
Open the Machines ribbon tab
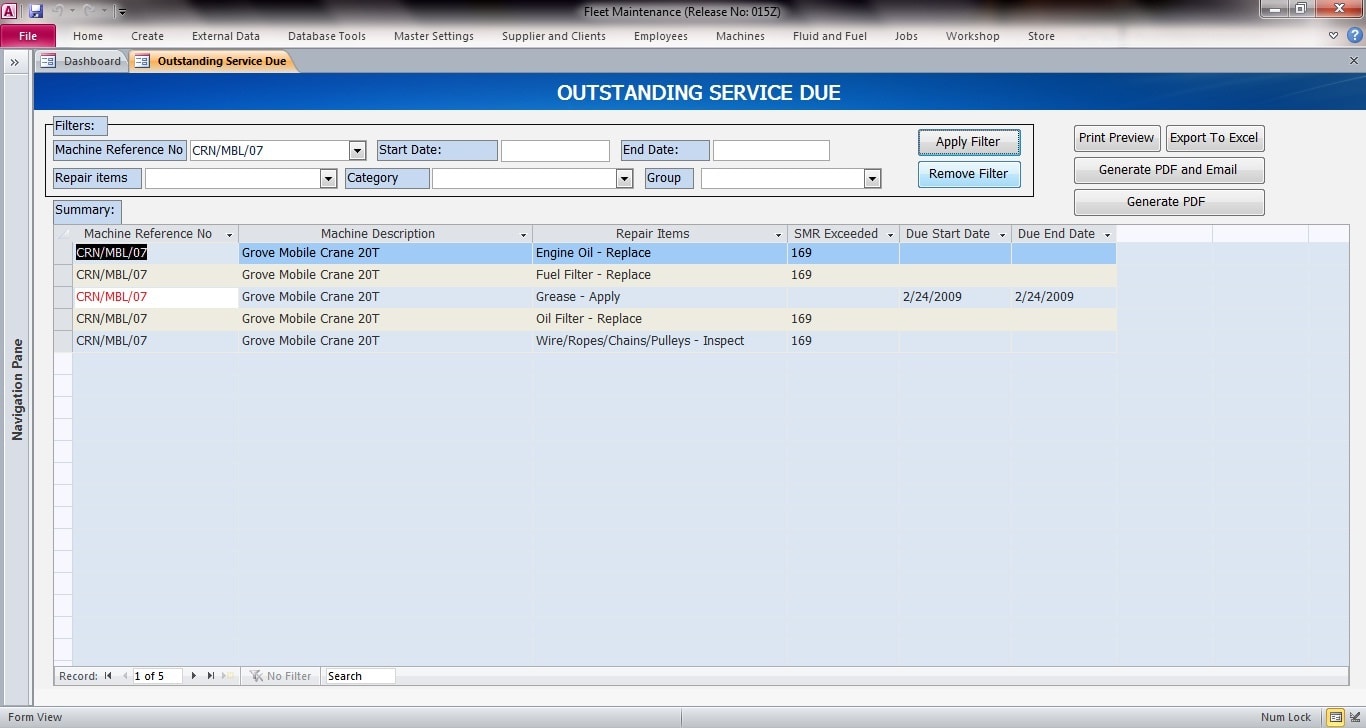(x=740, y=36)
